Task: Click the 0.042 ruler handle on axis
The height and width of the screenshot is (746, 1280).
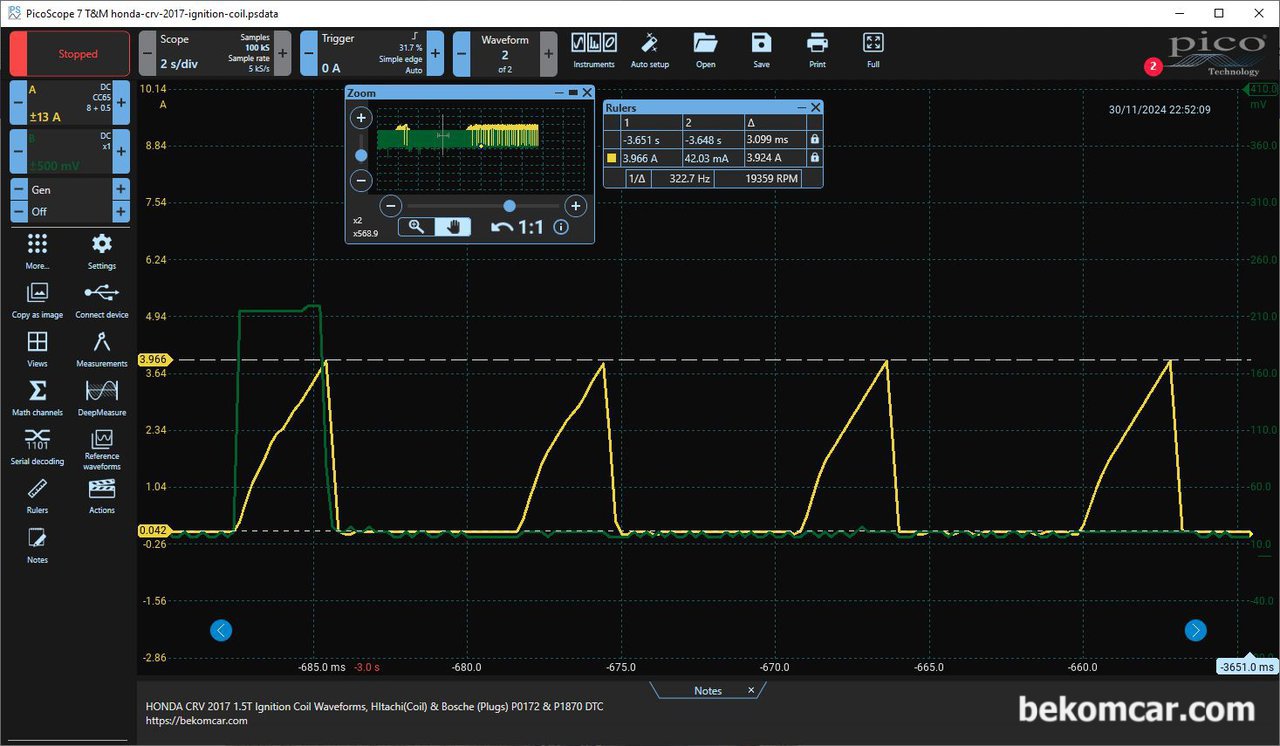Action: pos(154,530)
